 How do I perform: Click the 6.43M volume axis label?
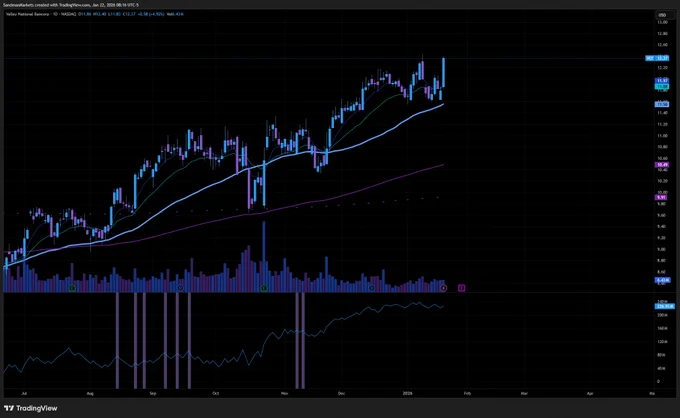(x=662, y=280)
